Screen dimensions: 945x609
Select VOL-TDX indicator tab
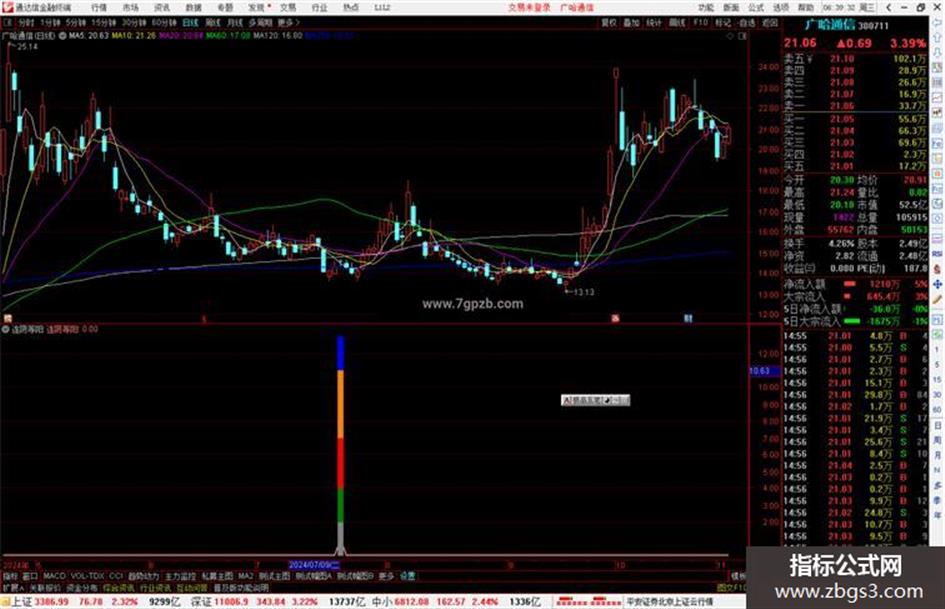(87, 576)
